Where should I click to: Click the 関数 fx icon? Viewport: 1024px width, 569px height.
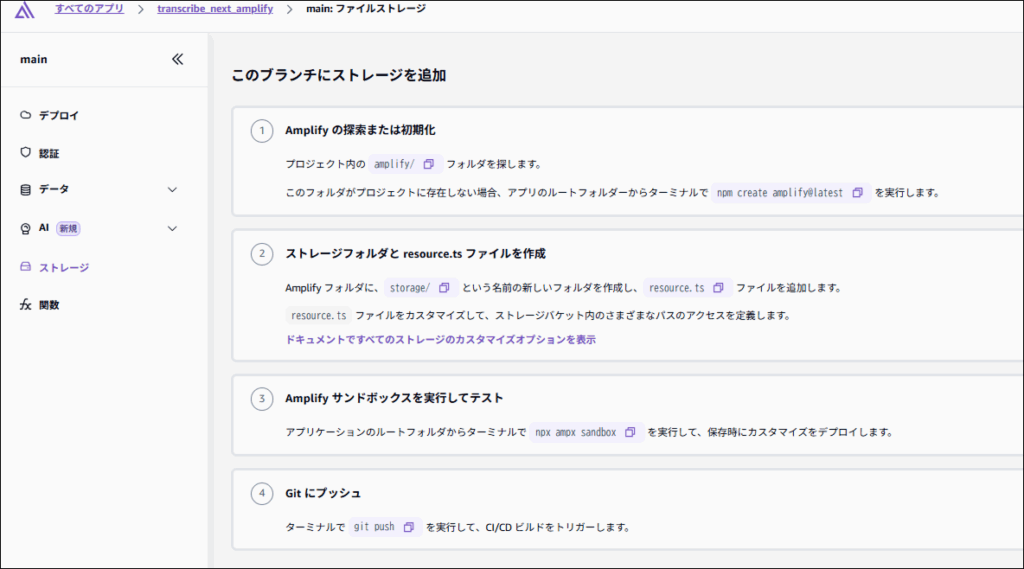(25, 304)
